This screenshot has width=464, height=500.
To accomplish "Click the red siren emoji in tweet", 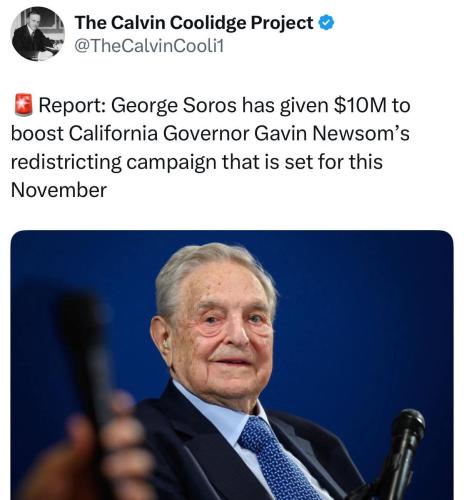I will 24,105.
